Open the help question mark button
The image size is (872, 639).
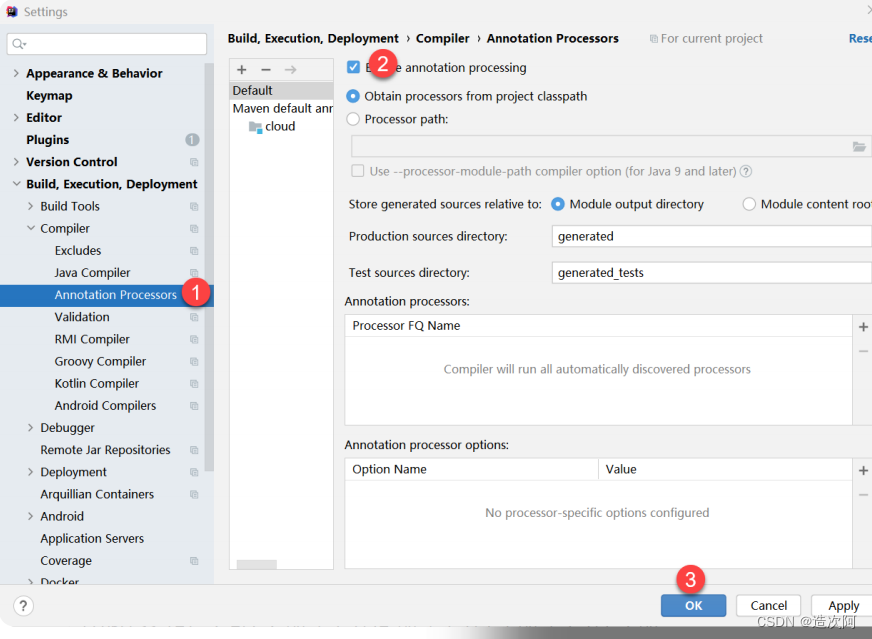23,606
